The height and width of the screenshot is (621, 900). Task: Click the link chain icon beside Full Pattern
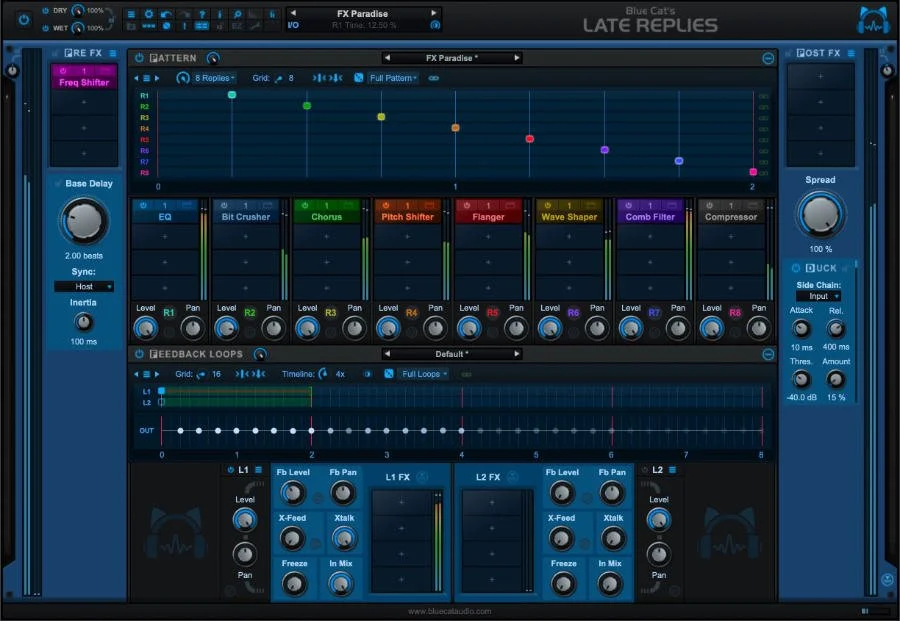click(433, 78)
